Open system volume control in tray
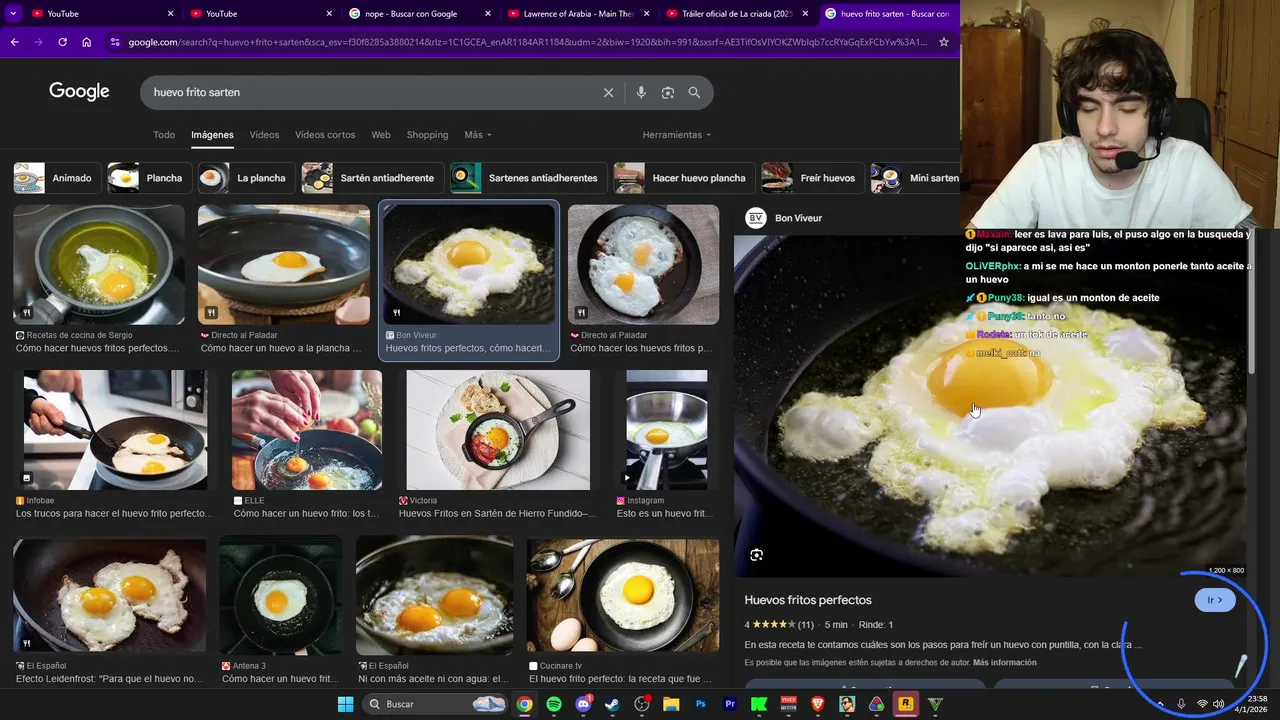 click(x=1218, y=704)
